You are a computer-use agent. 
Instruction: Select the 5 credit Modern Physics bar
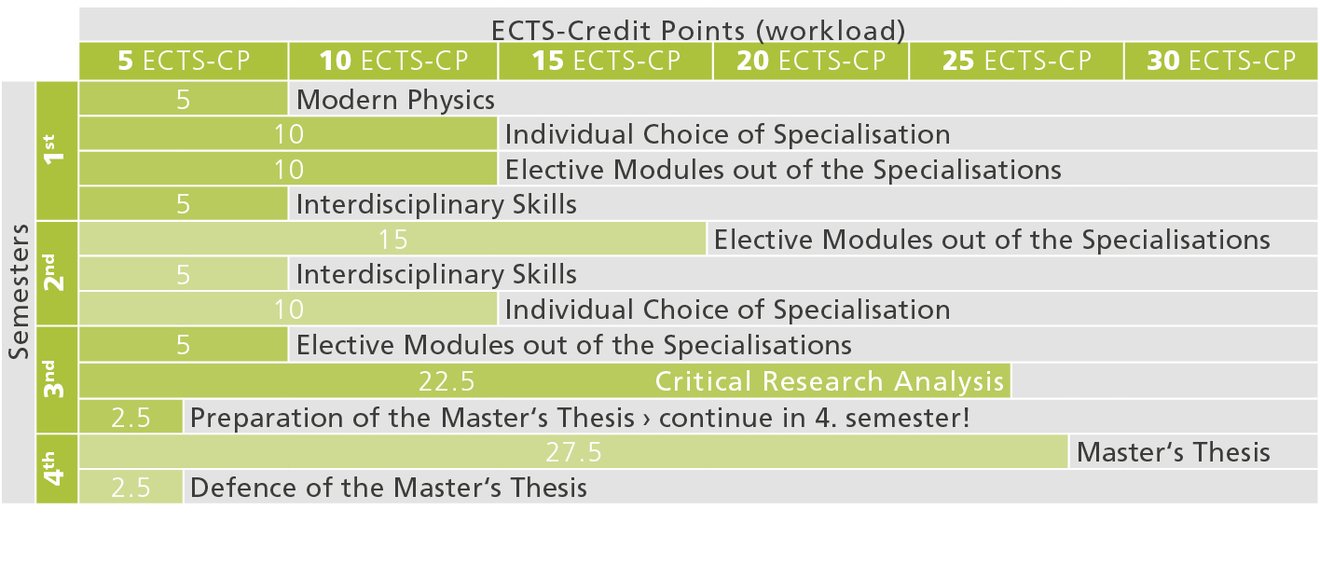coord(183,100)
